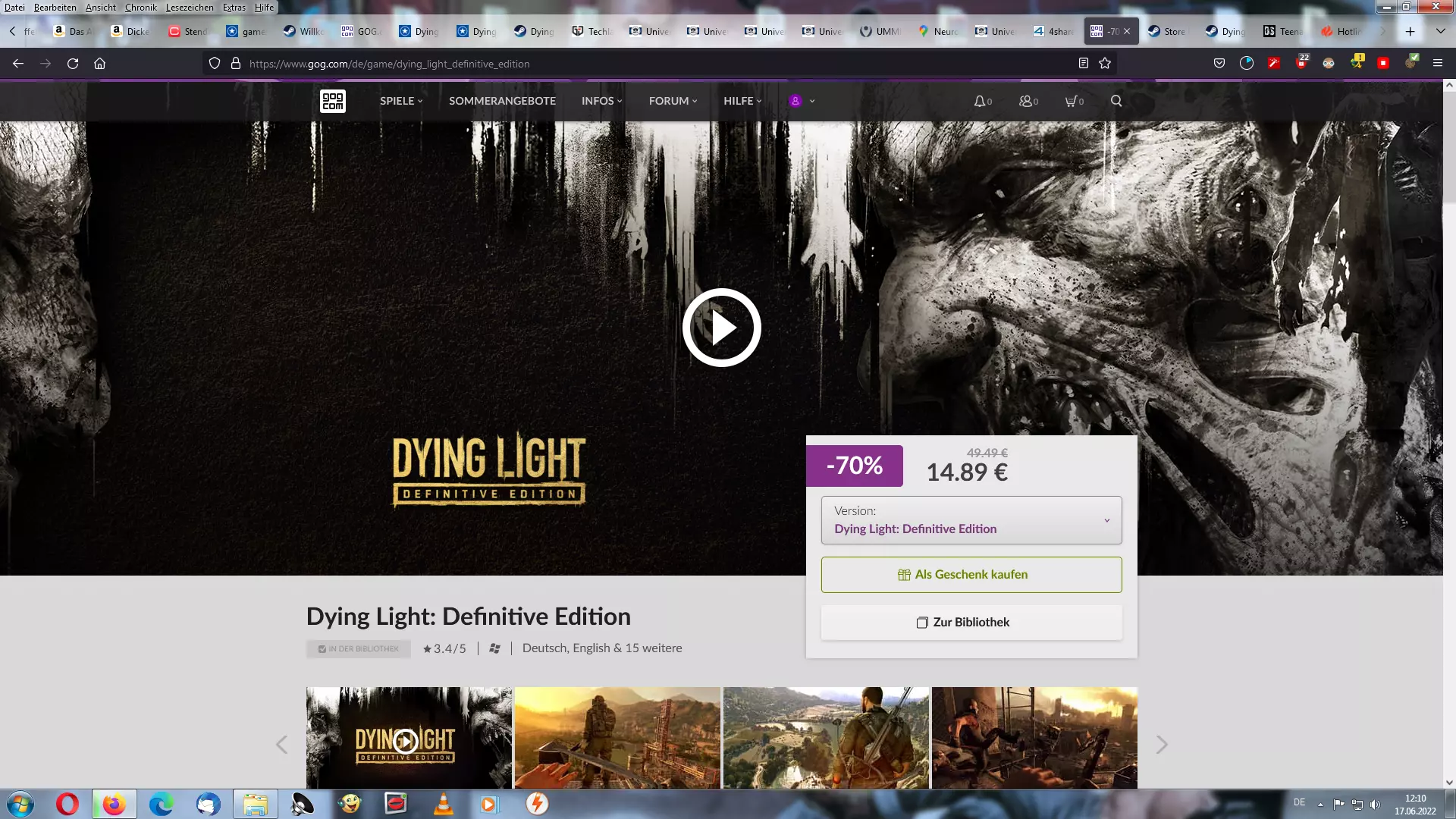Open the shopping cart icon

tap(1074, 101)
